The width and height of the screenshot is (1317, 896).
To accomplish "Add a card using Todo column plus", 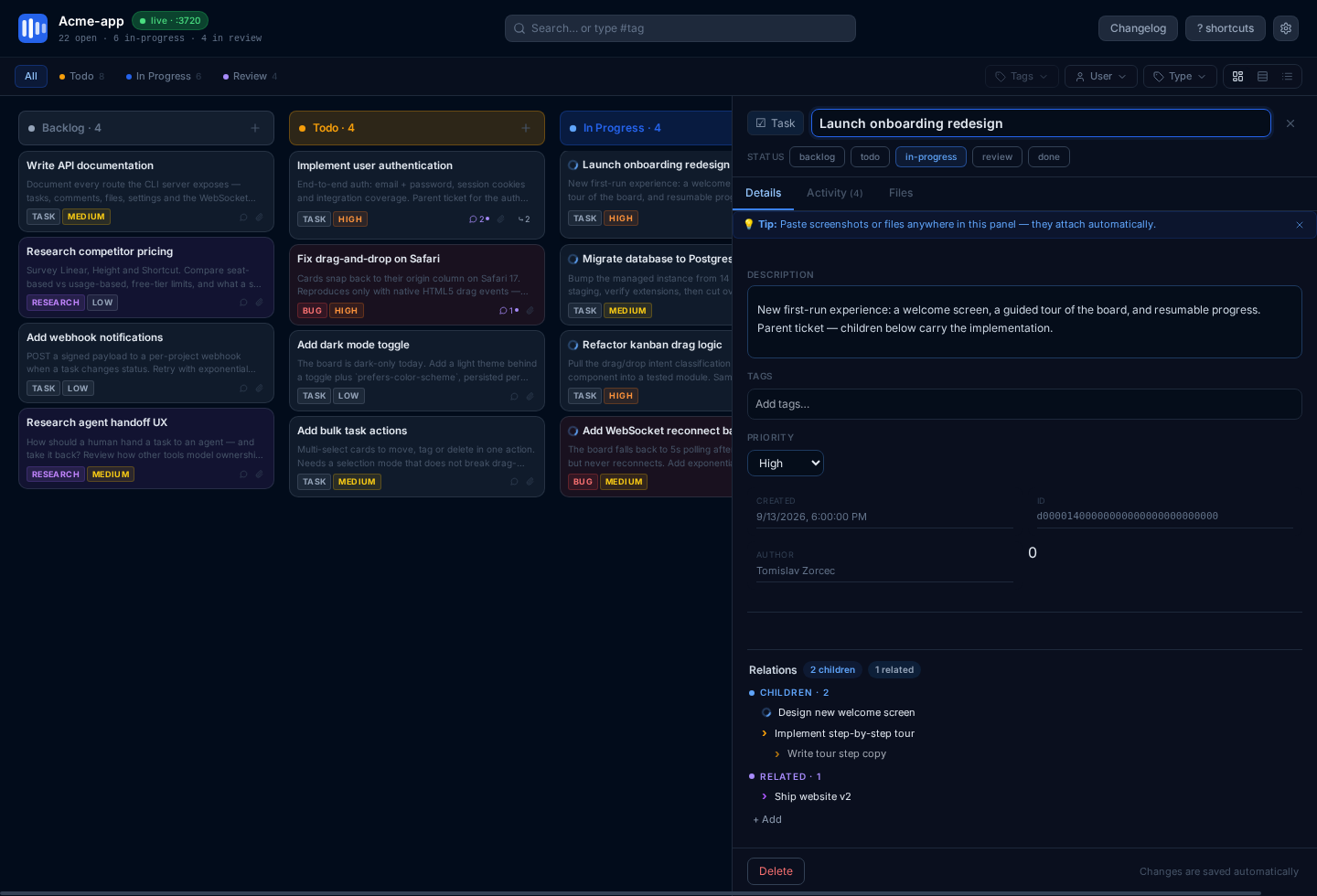I will coord(526,128).
